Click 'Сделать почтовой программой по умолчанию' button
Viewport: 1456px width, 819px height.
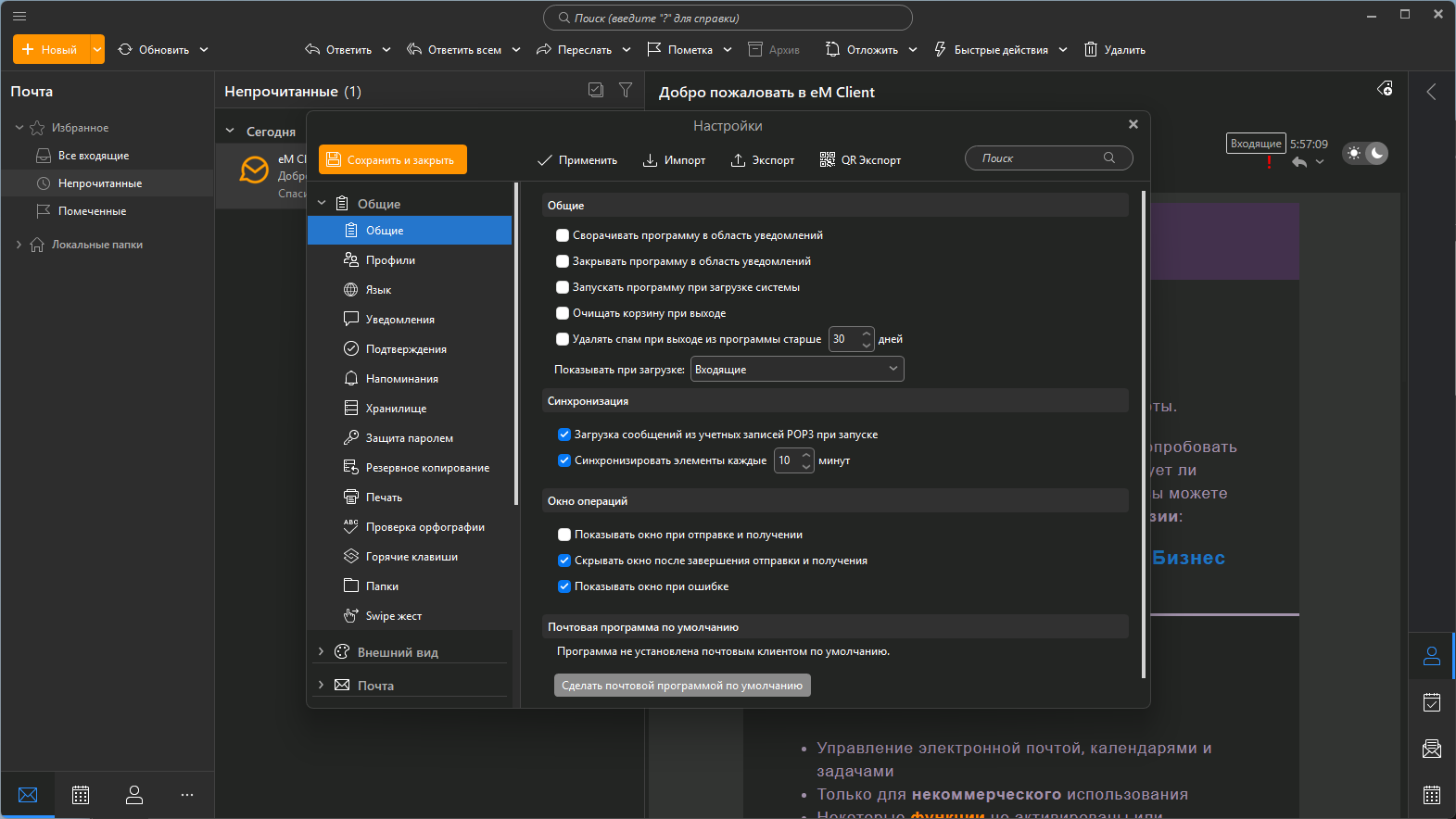682,686
